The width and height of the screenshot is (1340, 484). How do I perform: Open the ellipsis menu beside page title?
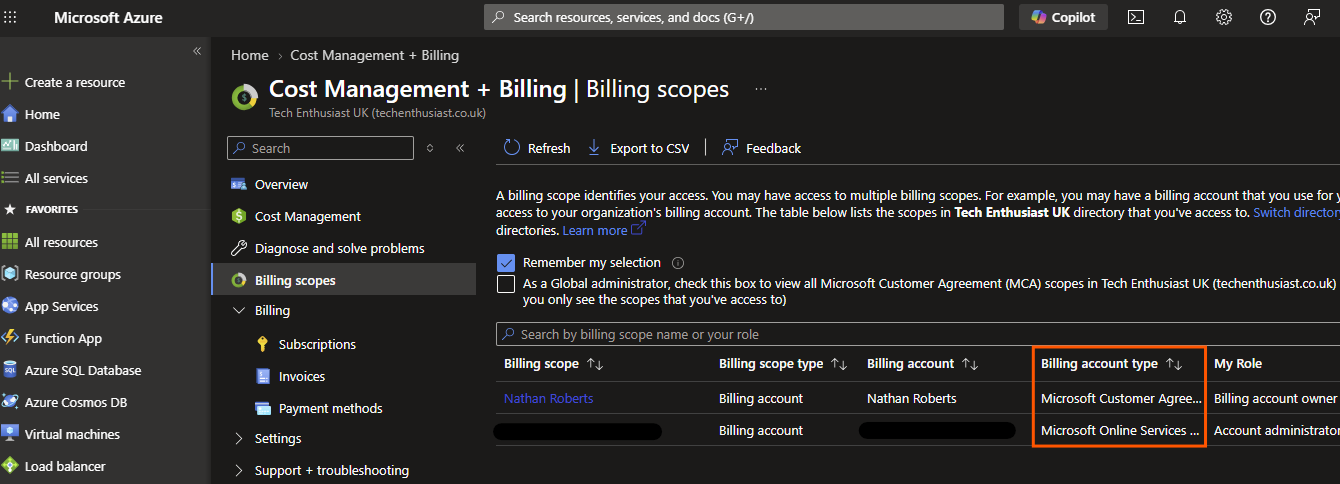(x=761, y=89)
